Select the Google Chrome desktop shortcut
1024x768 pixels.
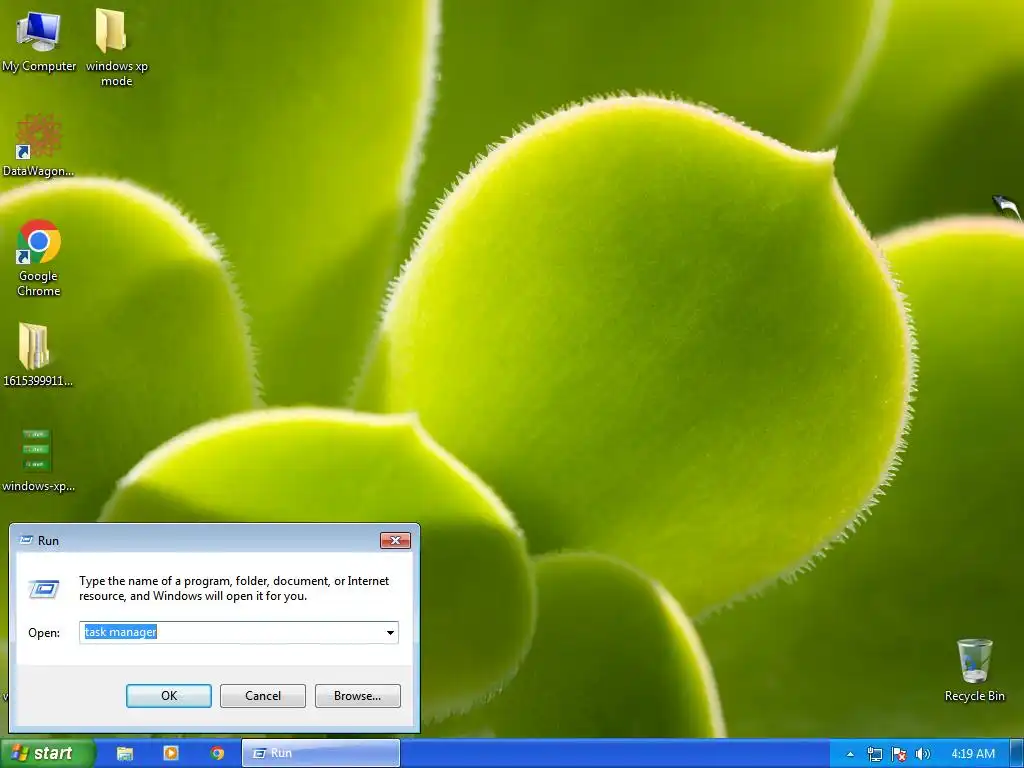pyautogui.click(x=39, y=258)
